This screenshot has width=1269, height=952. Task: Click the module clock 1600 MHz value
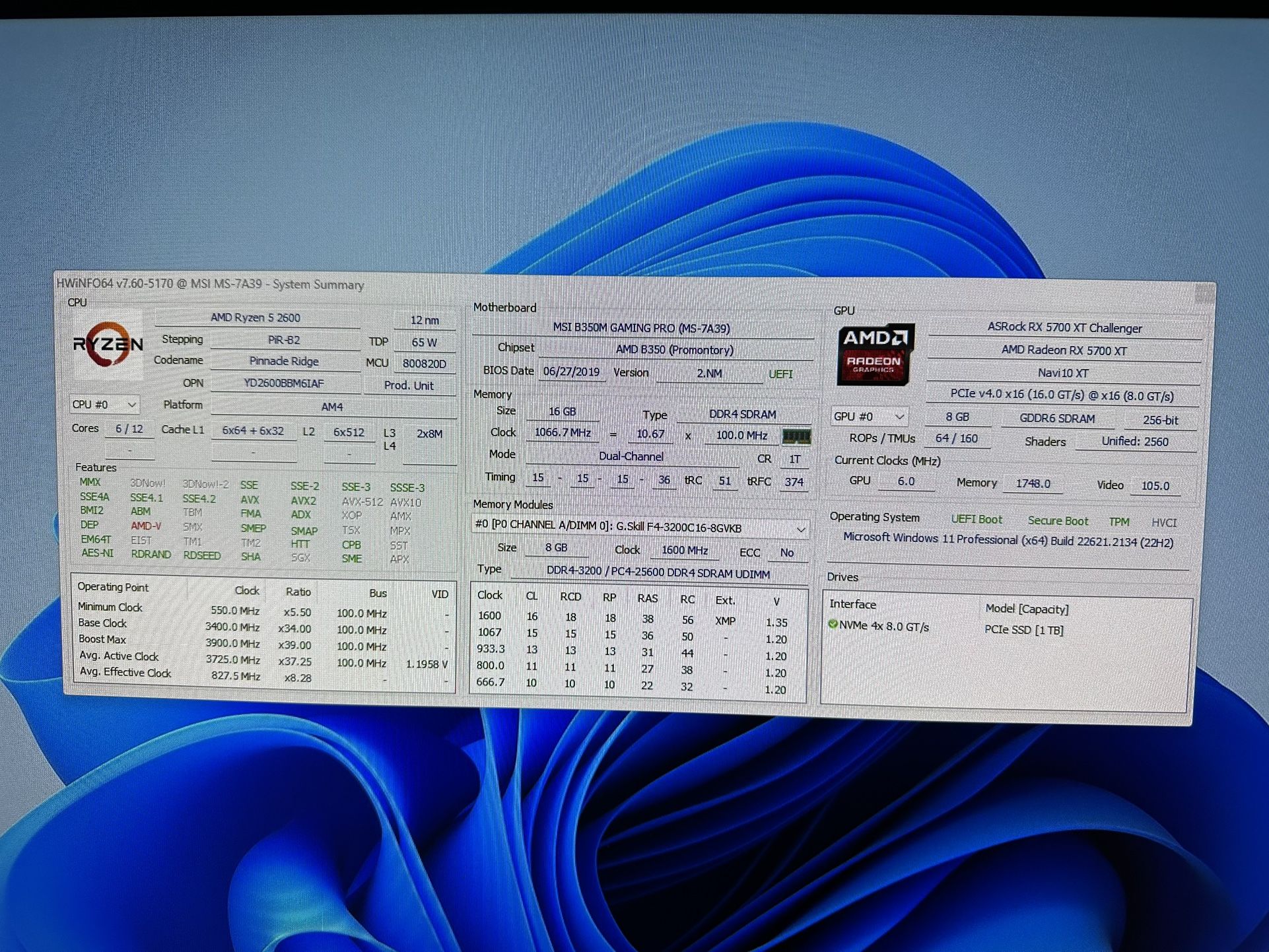(685, 551)
